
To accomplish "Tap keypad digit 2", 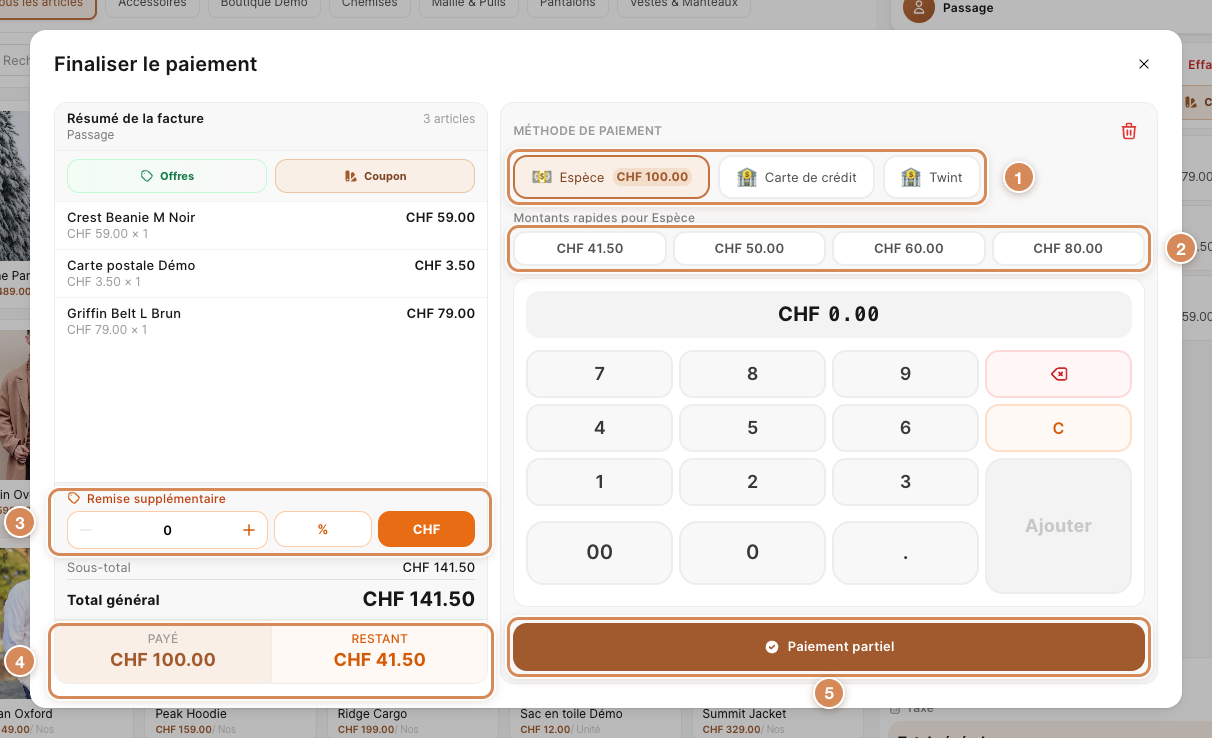I will pyautogui.click(x=752, y=482).
